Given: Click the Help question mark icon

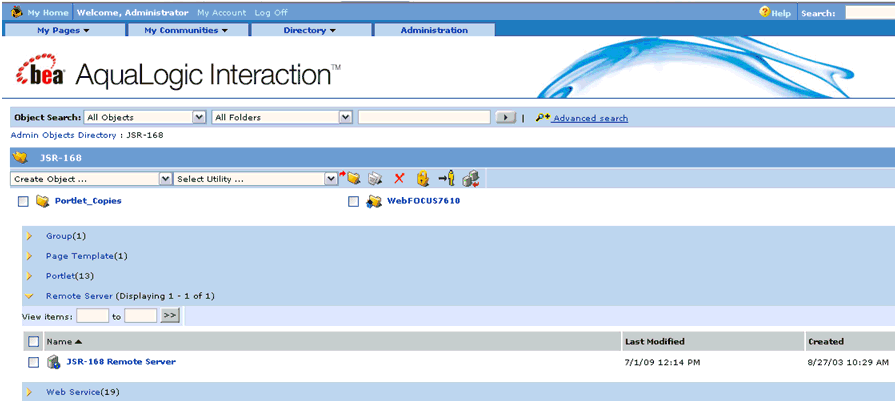Looking at the screenshot, I should (765, 12).
